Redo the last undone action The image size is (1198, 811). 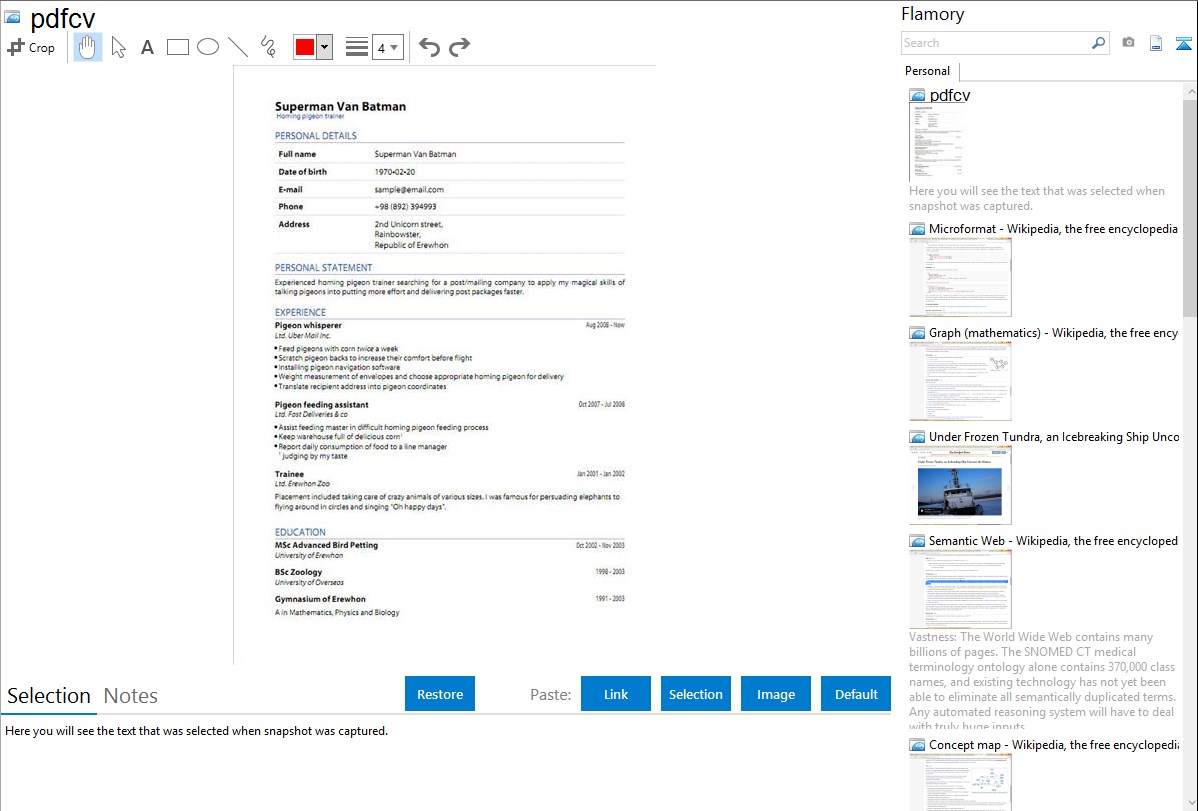point(459,47)
